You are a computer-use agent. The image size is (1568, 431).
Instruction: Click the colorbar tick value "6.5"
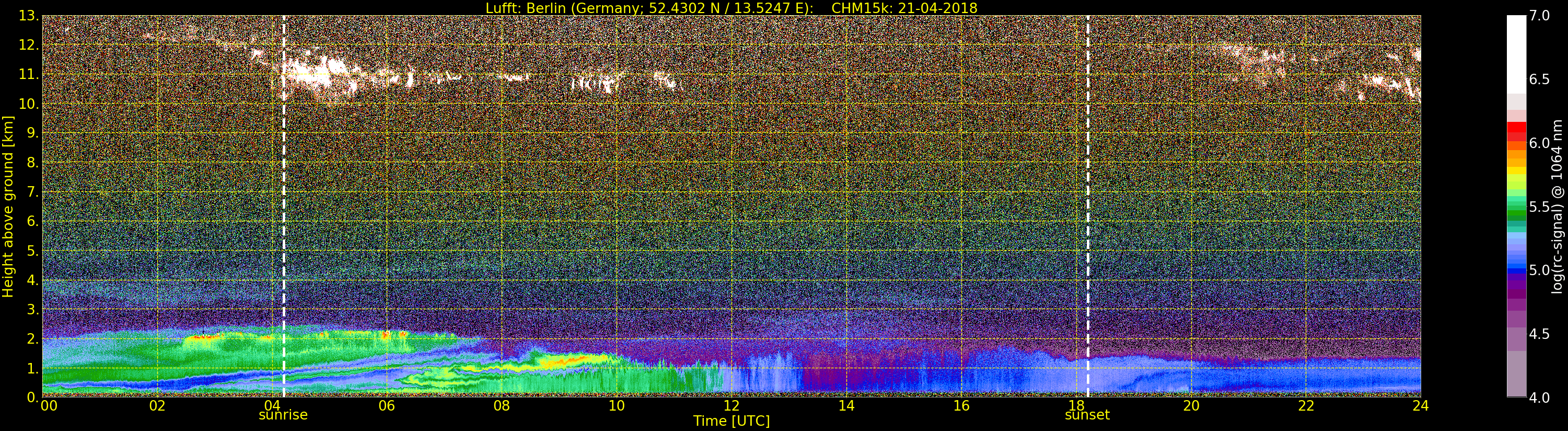(x=1540, y=80)
